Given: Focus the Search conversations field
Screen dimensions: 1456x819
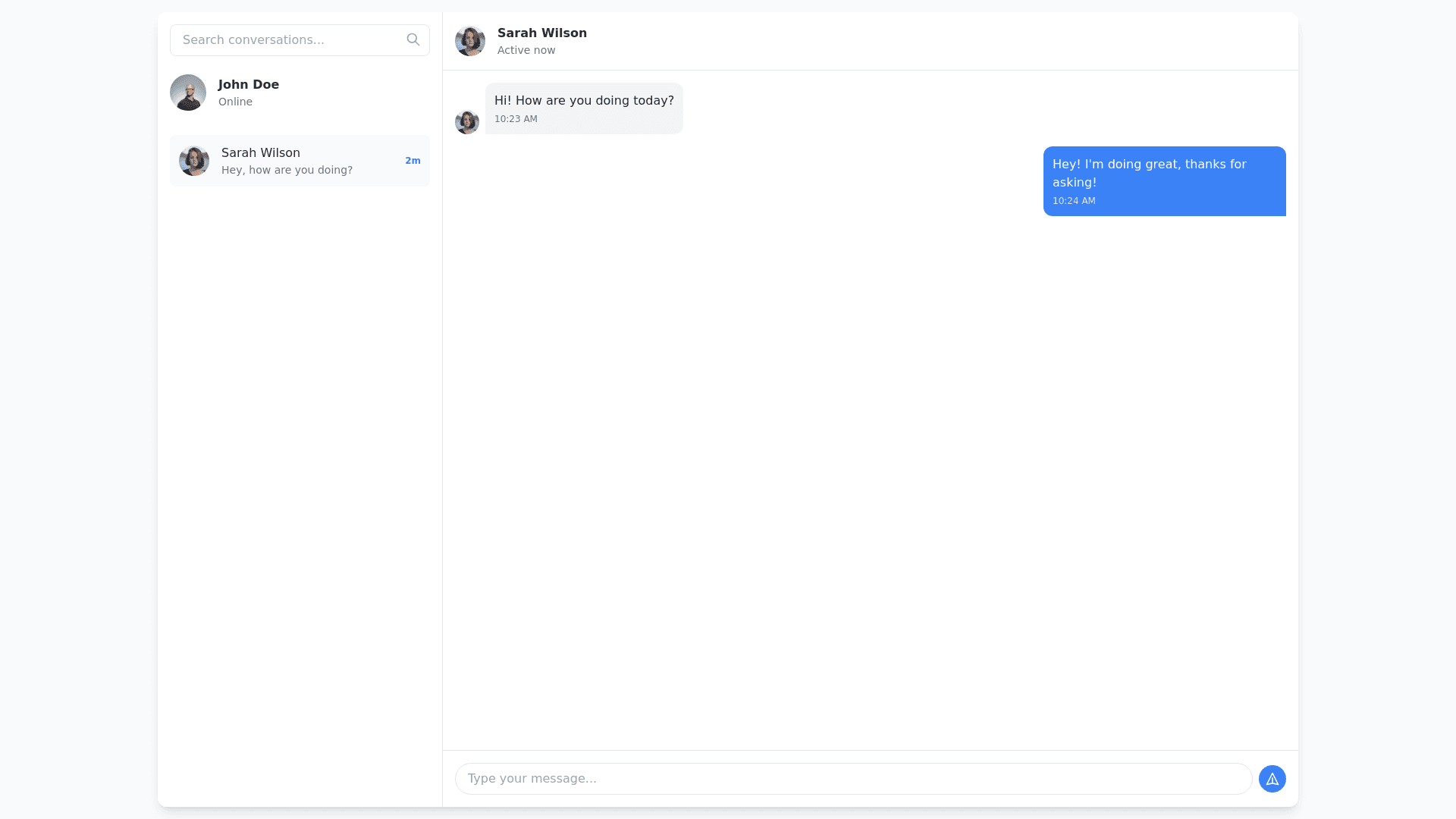Looking at the screenshot, I should (288, 40).
